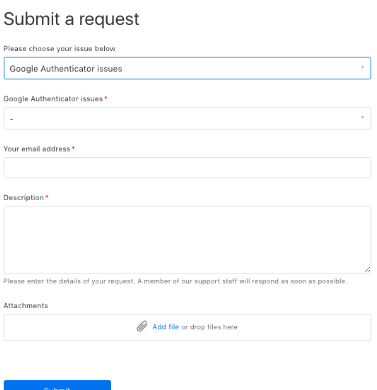The width and height of the screenshot is (377, 390).
Task: Focus the email address input field
Action: (187, 168)
